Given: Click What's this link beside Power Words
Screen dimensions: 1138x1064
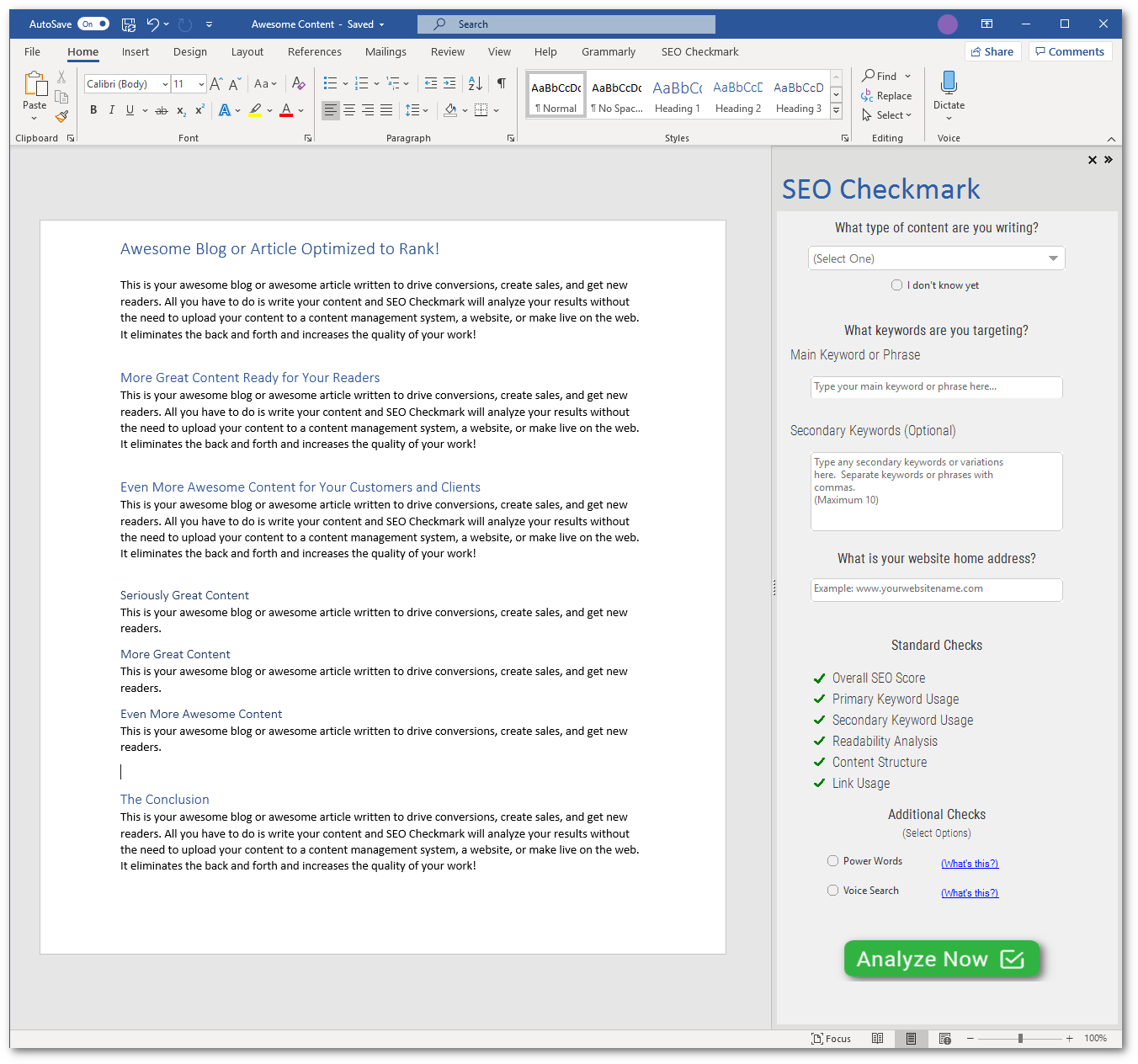Looking at the screenshot, I should pos(970,864).
